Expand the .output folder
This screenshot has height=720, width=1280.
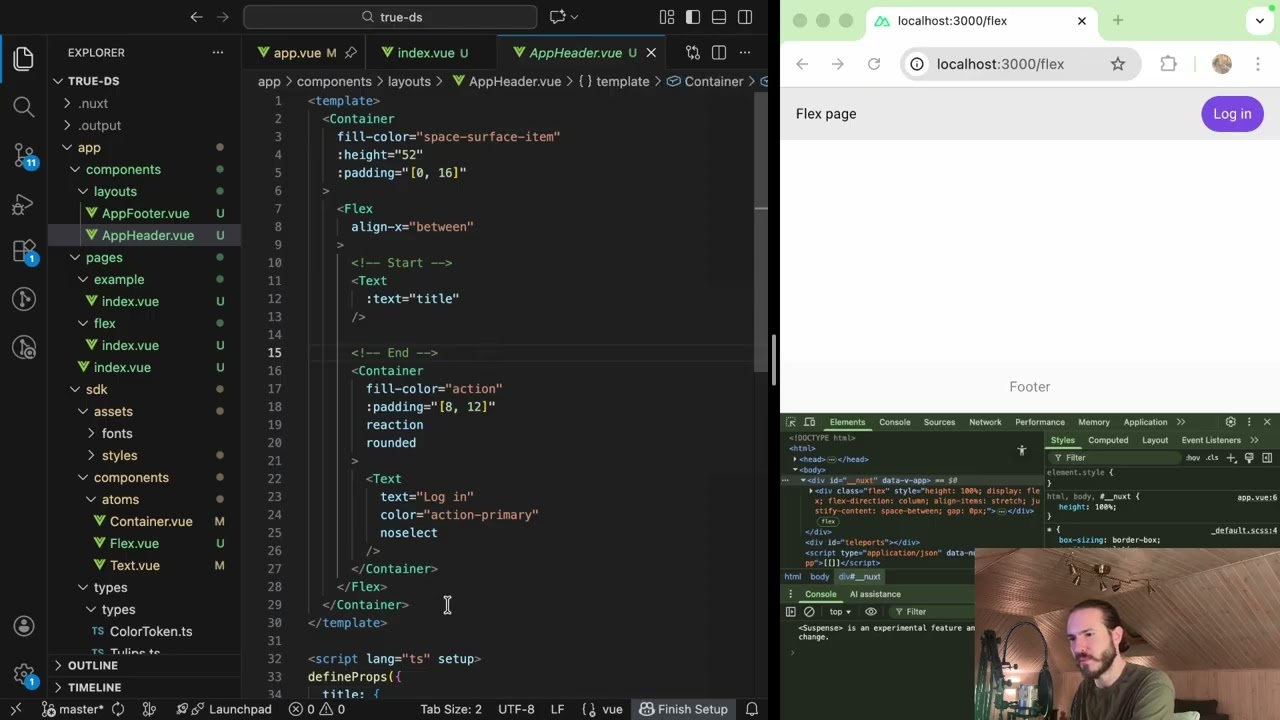tap(67, 125)
